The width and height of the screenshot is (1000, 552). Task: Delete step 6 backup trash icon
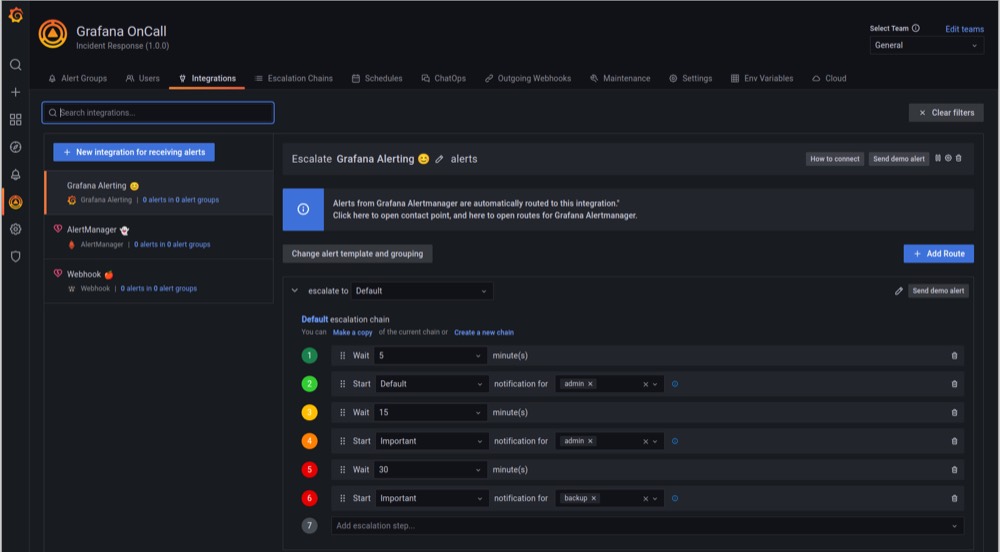[x=955, y=498]
